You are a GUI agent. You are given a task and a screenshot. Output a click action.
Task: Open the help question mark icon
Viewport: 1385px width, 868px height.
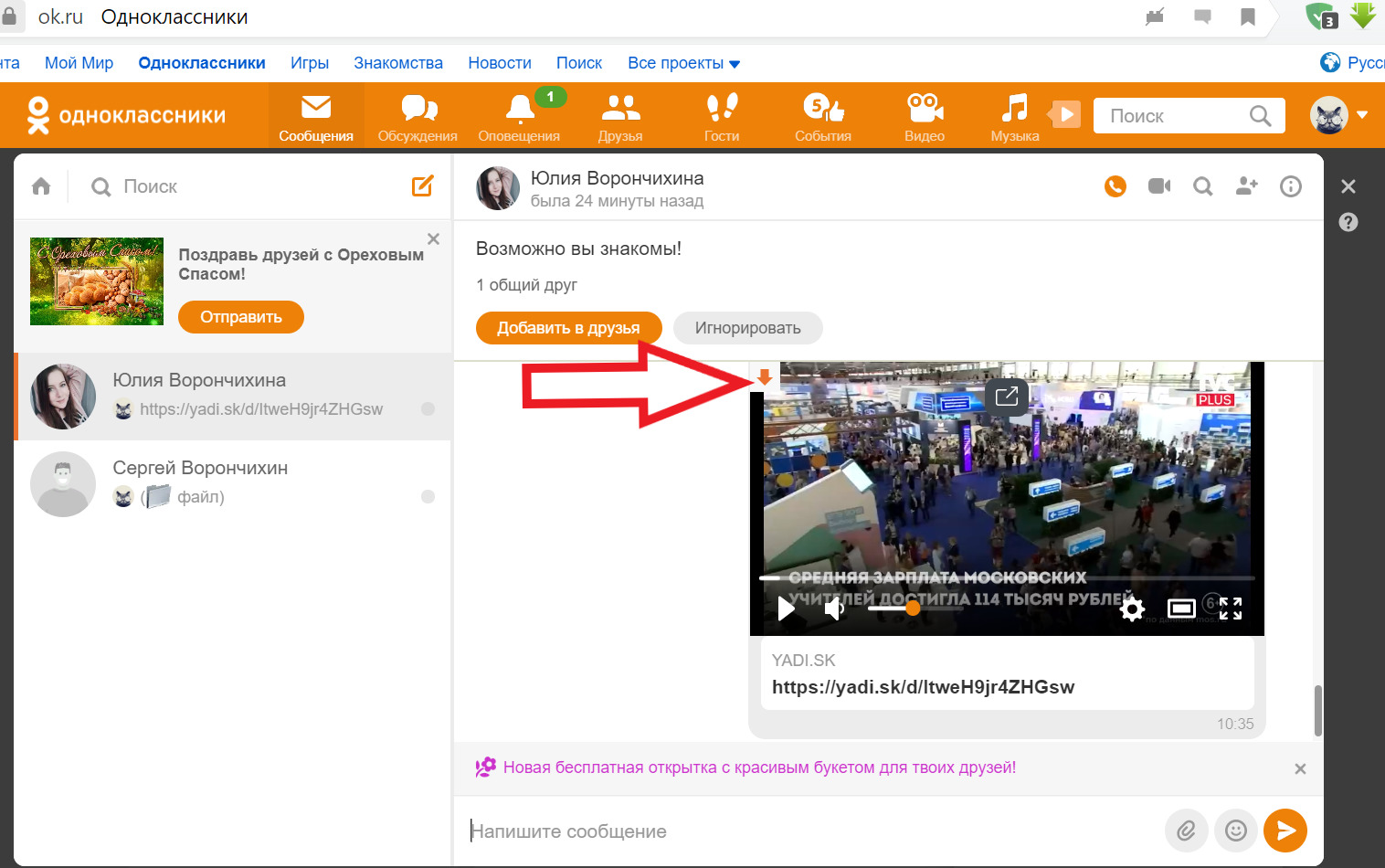(x=1348, y=222)
